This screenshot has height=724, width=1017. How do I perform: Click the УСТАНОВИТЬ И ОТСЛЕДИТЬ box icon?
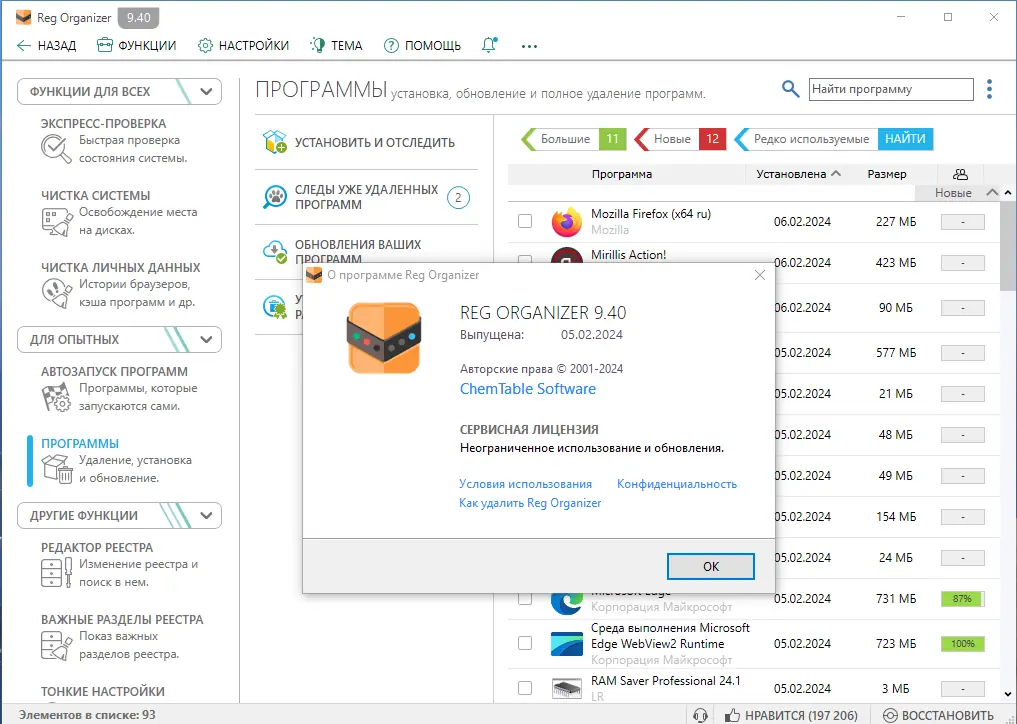coord(275,142)
